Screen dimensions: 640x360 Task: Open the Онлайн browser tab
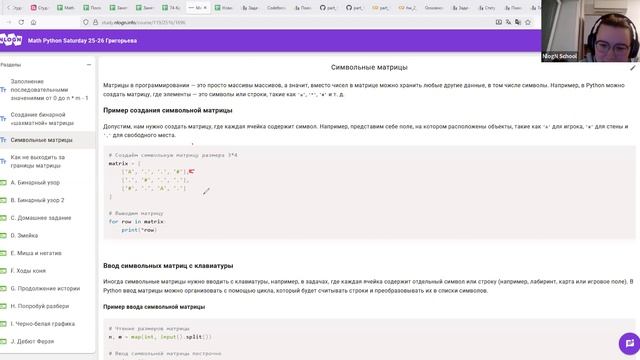pos(433,7)
